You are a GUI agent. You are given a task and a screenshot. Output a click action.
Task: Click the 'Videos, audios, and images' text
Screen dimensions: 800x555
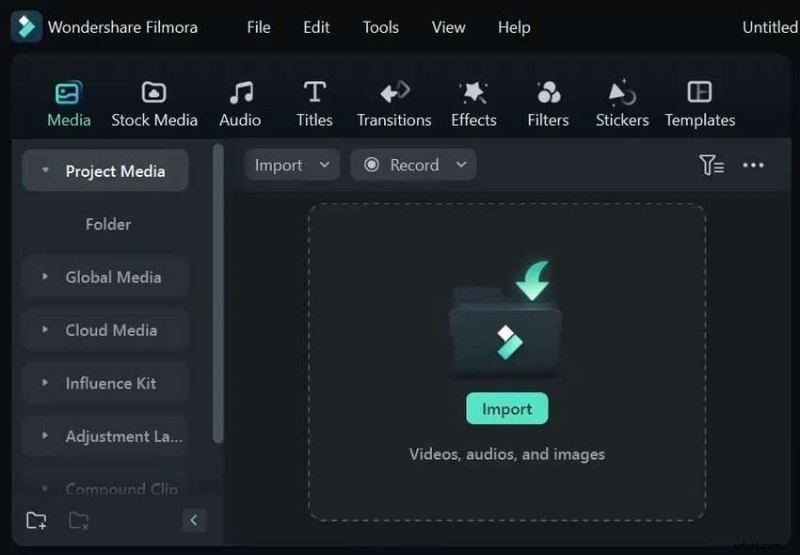coord(507,454)
